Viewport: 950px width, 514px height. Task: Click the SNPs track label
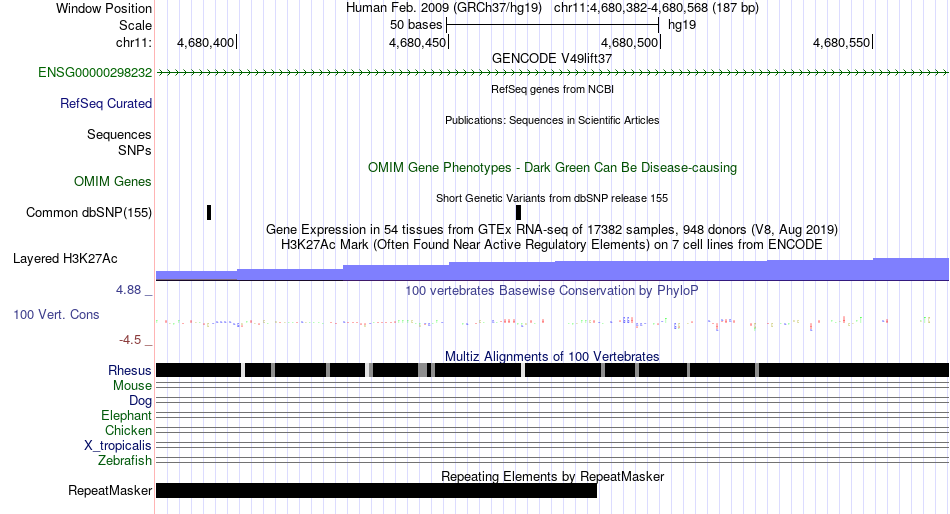tap(135, 150)
